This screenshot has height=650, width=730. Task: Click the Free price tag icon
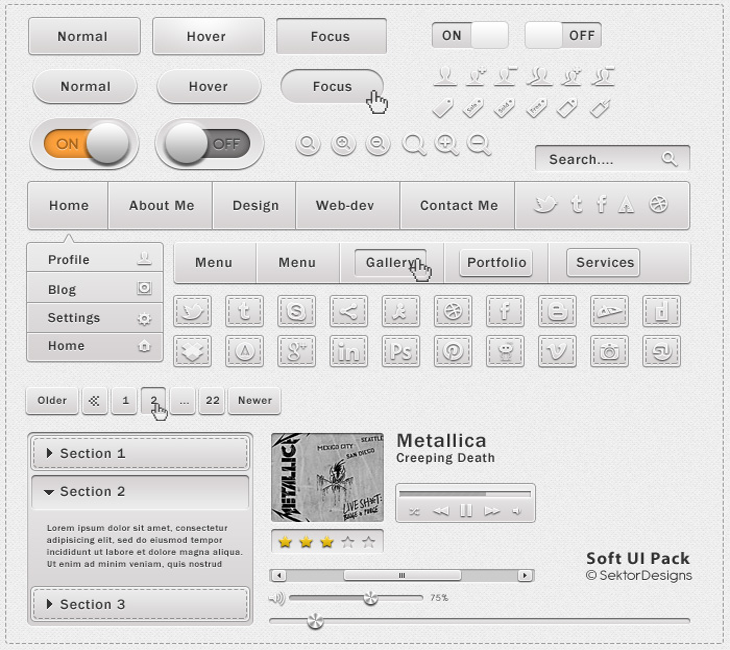point(536,108)
